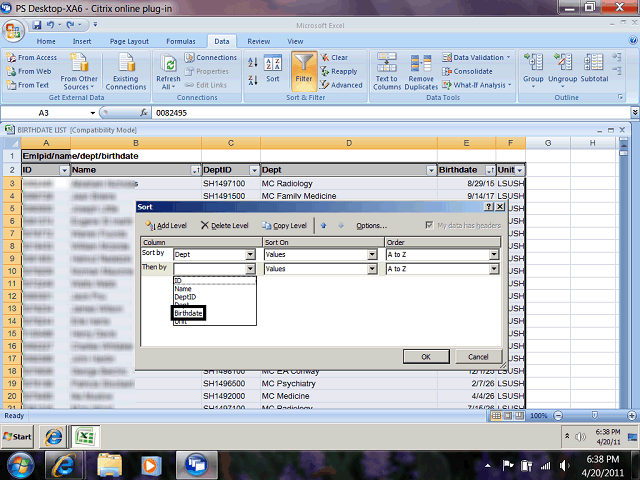Open the DeptID column filter dropdown
The width and height of the screenshot is (640, 480).
coord(254,170)
